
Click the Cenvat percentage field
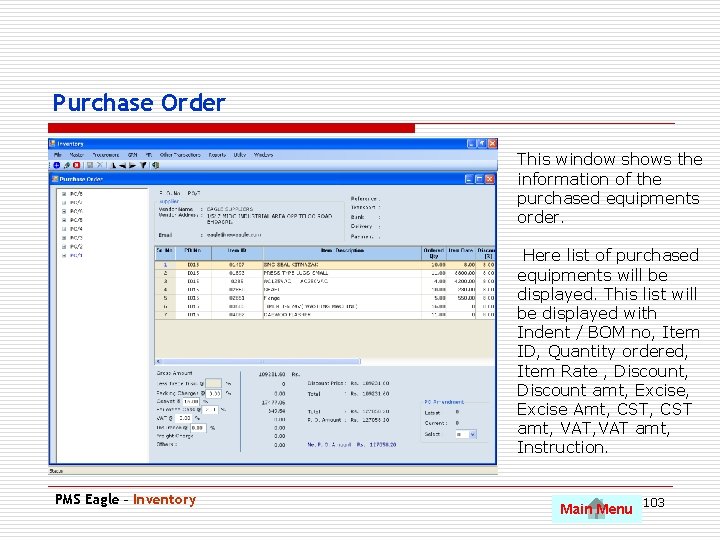click(191, 401)
